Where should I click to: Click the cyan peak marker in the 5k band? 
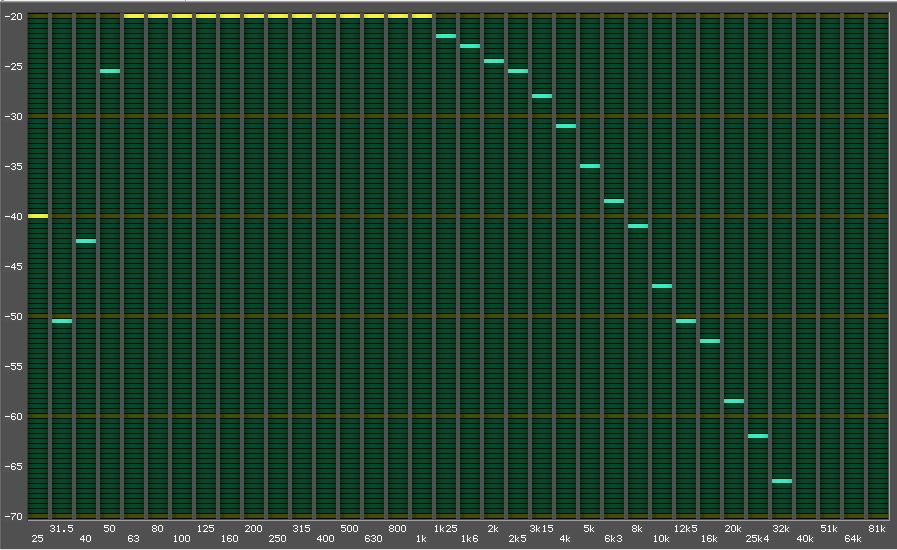[x=590, y=166]
